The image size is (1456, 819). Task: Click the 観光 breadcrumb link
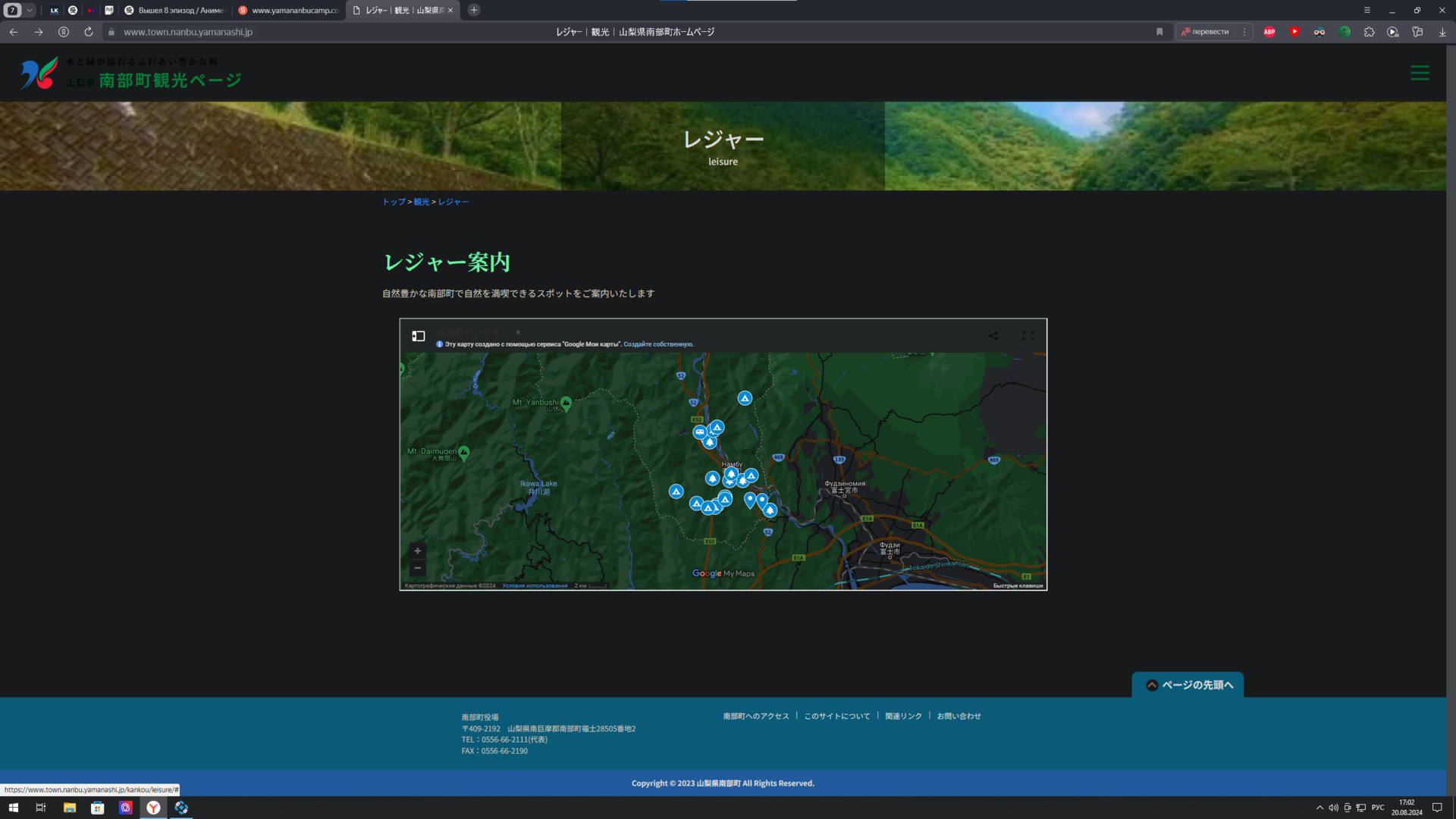click(422, 202)
